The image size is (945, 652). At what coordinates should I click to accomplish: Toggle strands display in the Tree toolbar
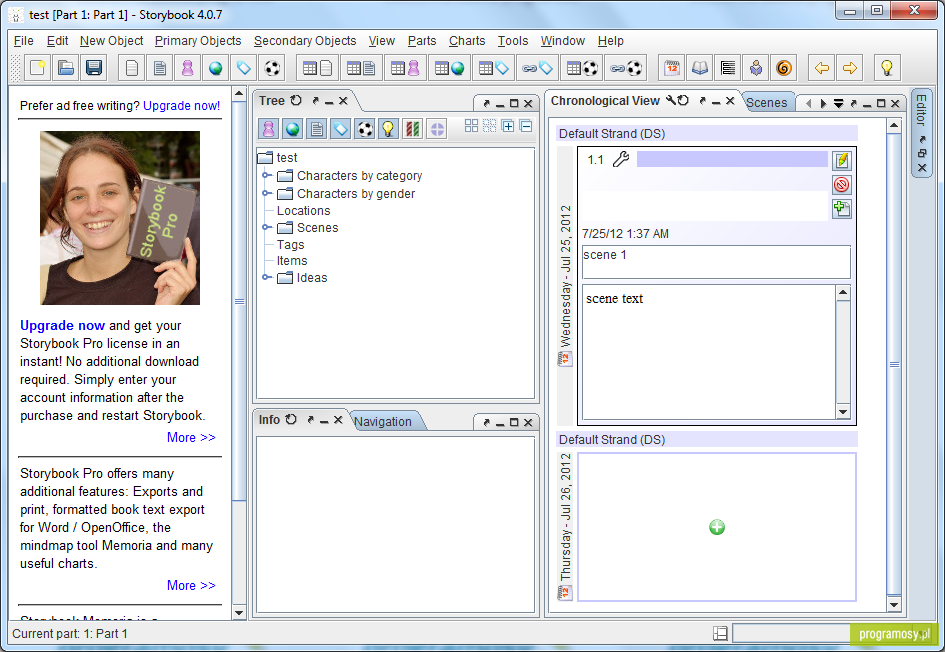tap(412, 128)
